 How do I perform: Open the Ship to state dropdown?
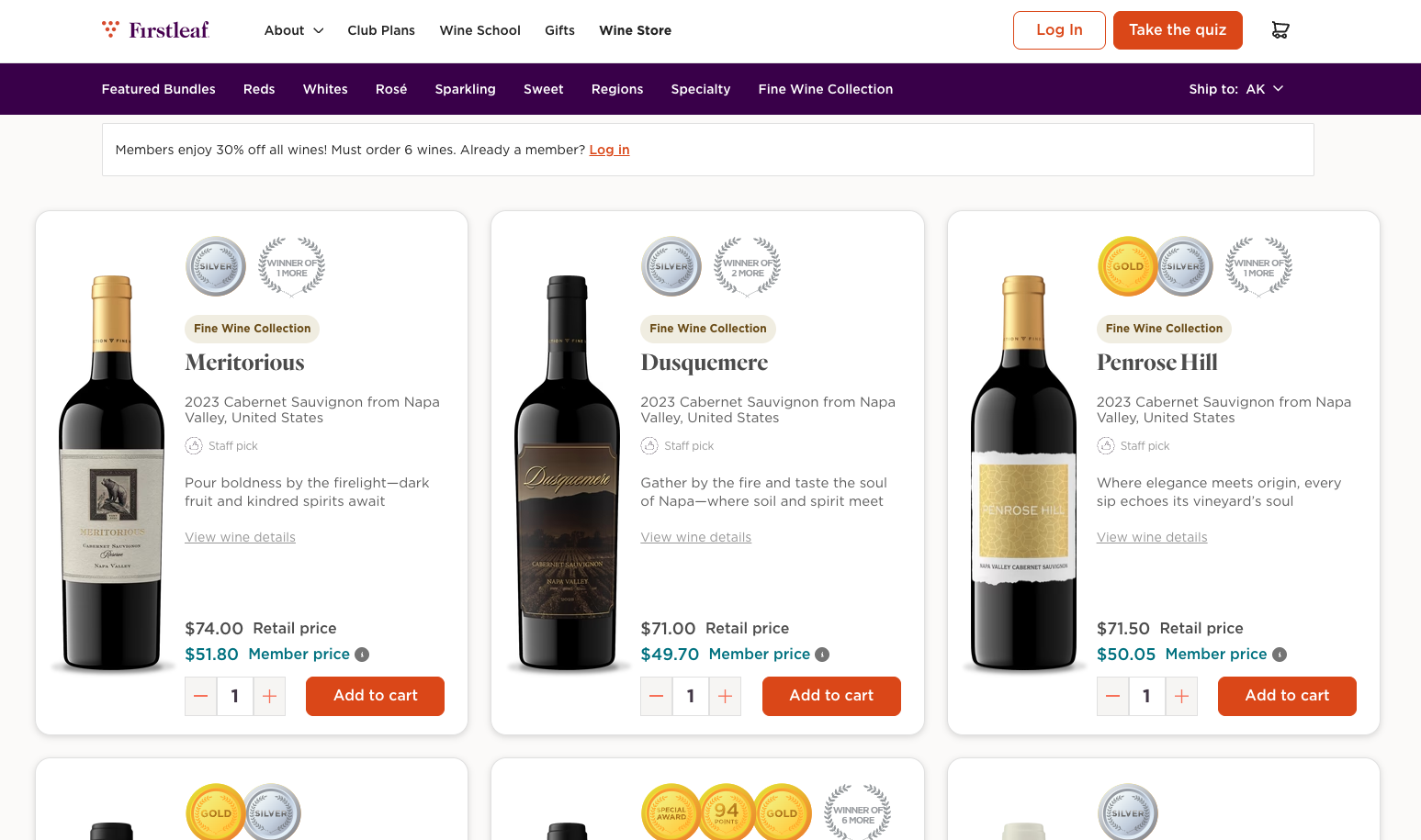click(1235, 89)
